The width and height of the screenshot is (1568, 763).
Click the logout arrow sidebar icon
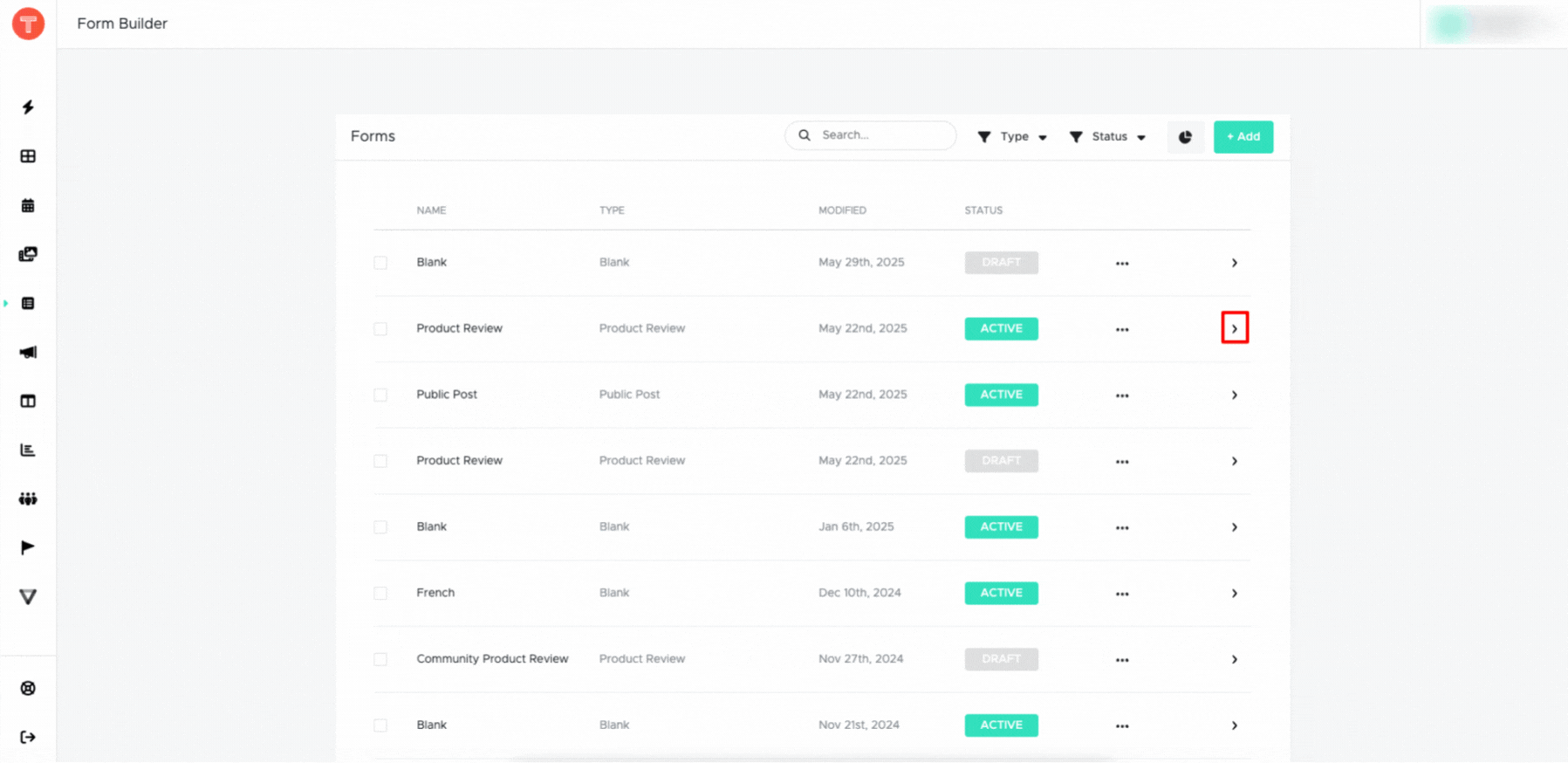pos(28,737)
